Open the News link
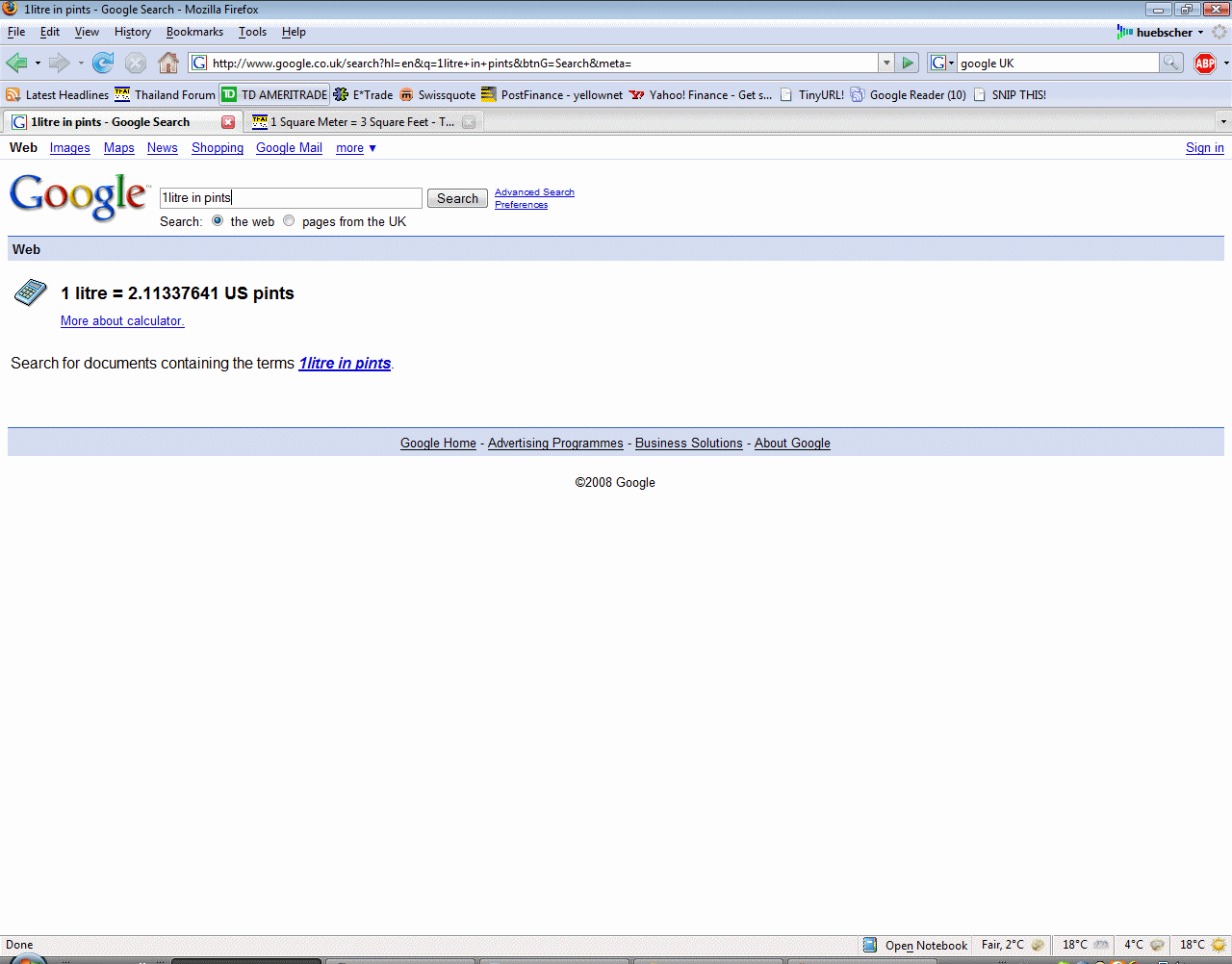 pyautogui.click(x=163, y=148)
